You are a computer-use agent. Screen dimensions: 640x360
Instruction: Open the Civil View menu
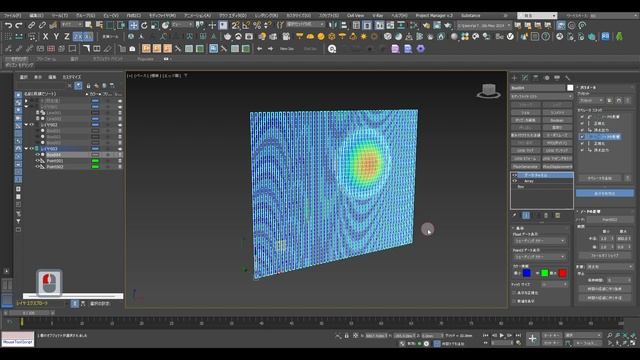355,16
